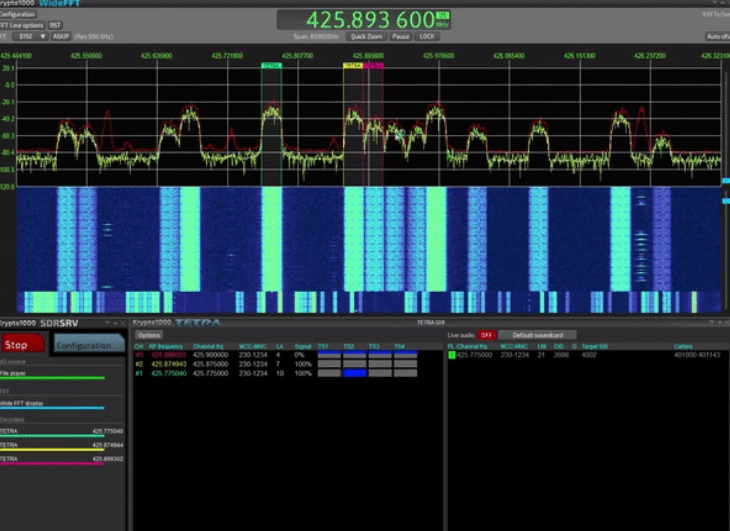Click the cyan level slider handle right of spectrum
This screenshot has height=531, width=730.
tap(725, 181)
